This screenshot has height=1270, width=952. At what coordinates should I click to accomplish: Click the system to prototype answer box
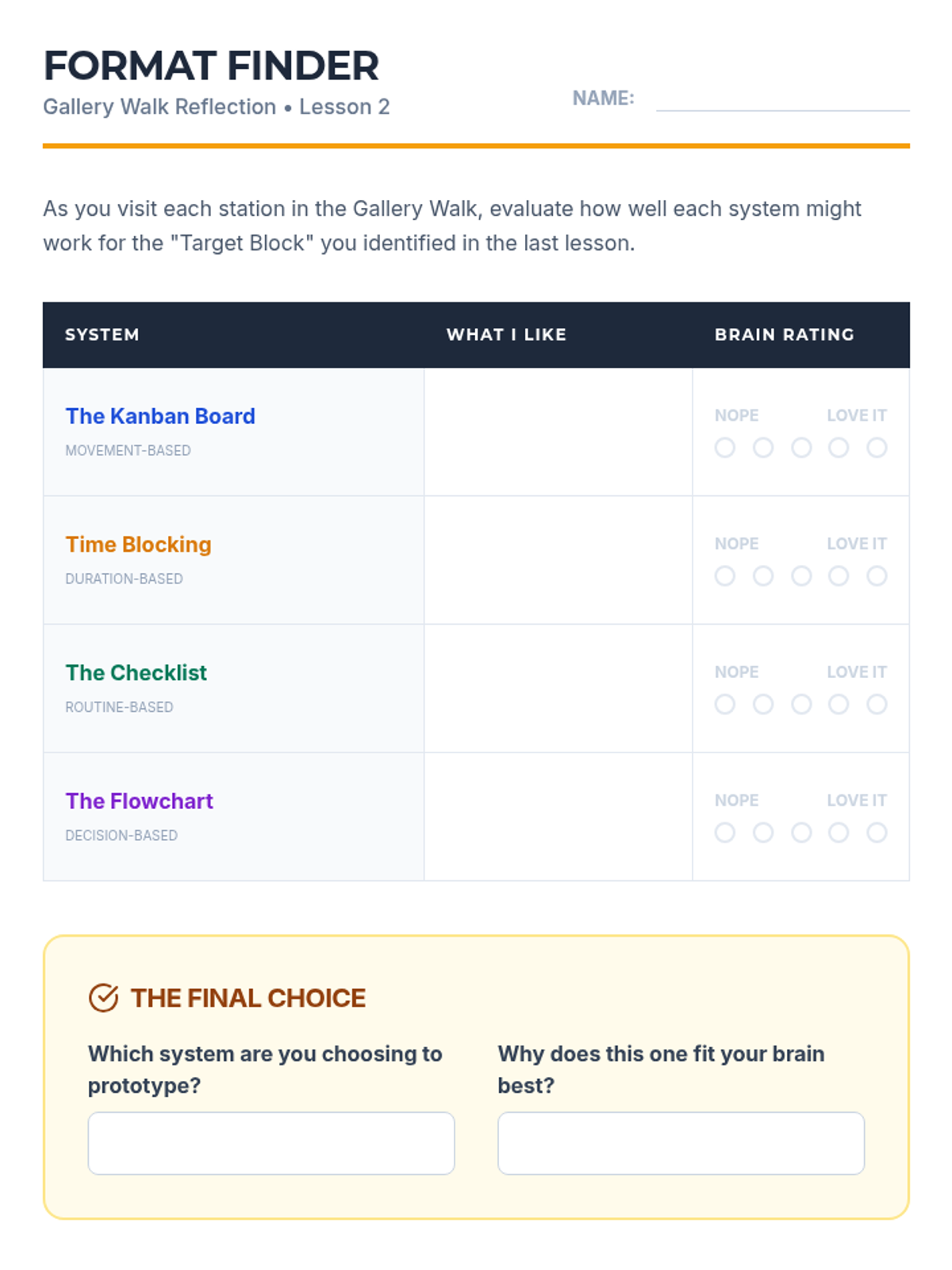[x=271, y=1143]
